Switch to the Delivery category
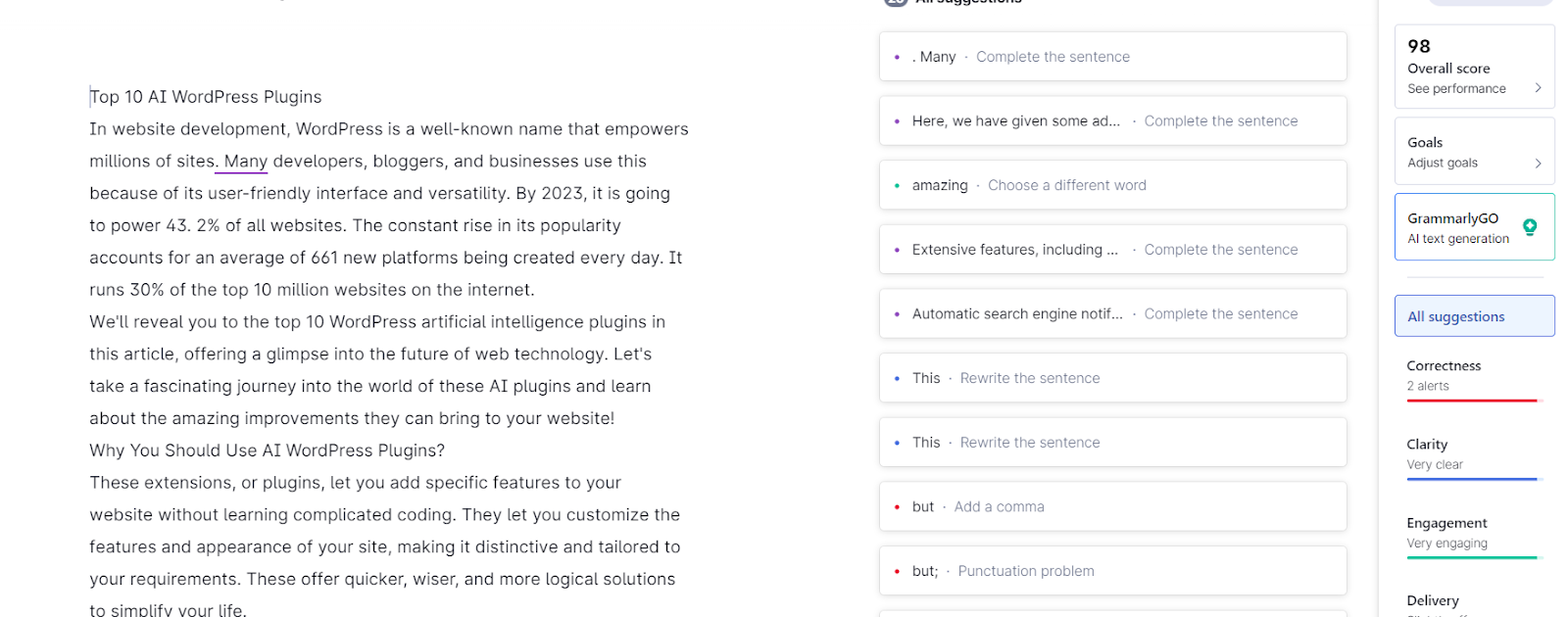The width and height of the screenshot is (1568, 617). click(1433, 601)
